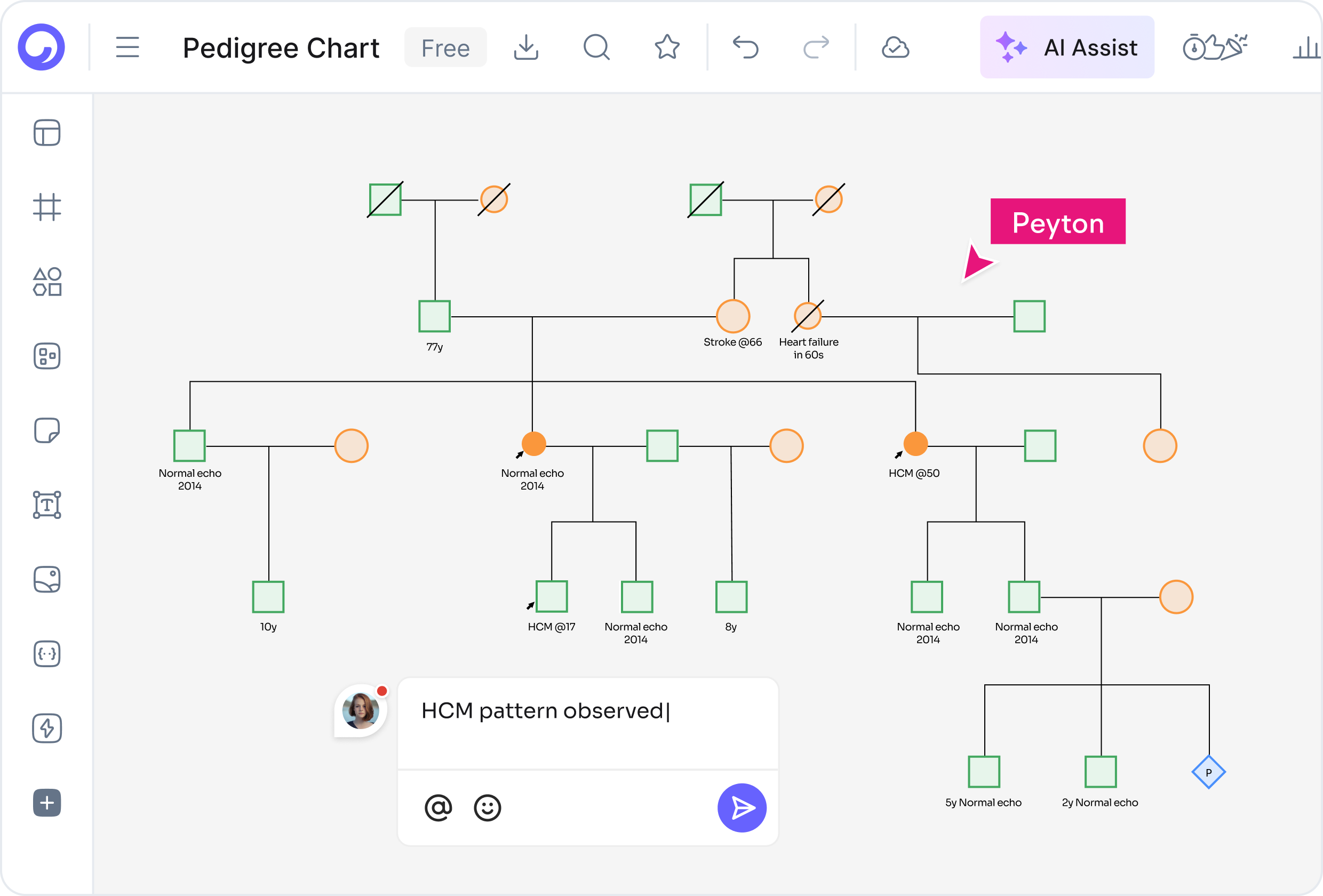Click the 2y Normal echo label
The image size is (1323, 896).
coord(1100,802)
